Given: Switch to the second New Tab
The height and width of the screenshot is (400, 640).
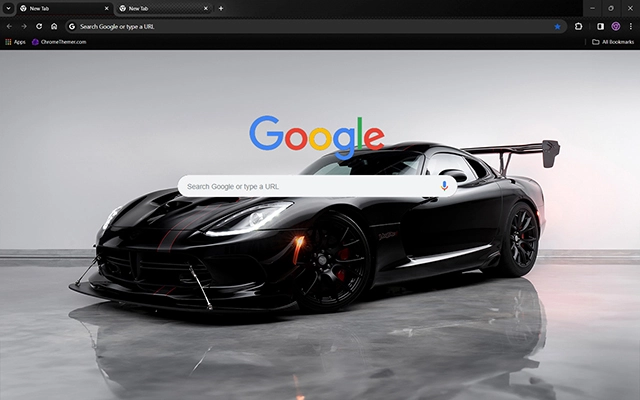Looking at the screenshot, I should 163,8.
